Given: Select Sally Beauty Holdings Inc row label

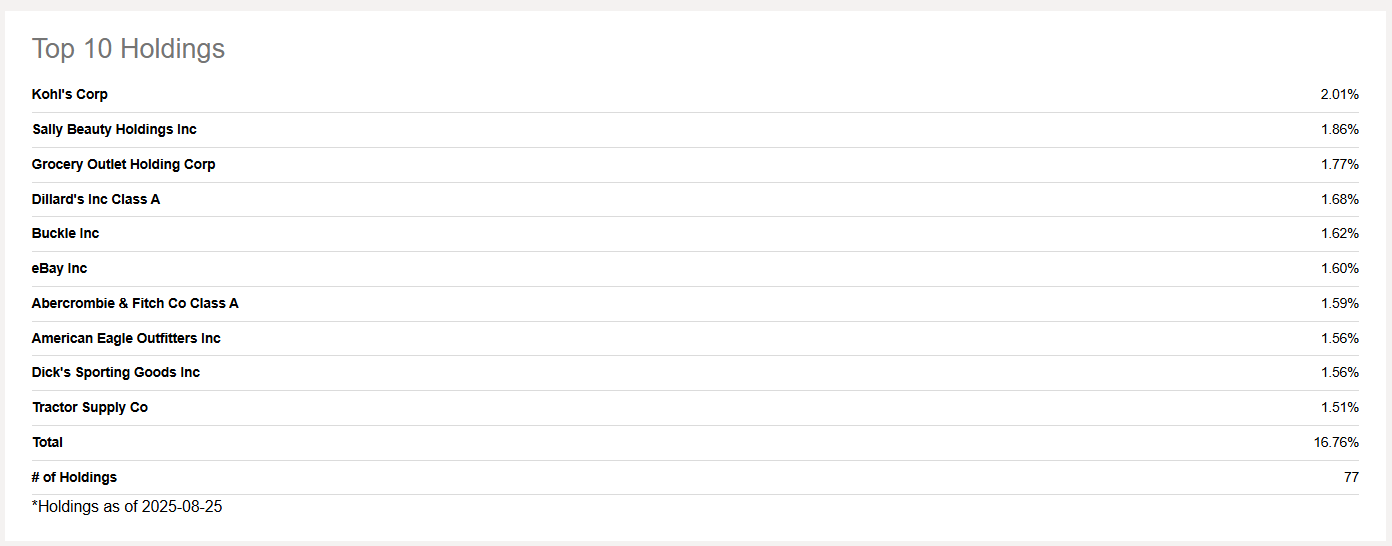Looking at the screenshot, I should [x=114, y=129].
